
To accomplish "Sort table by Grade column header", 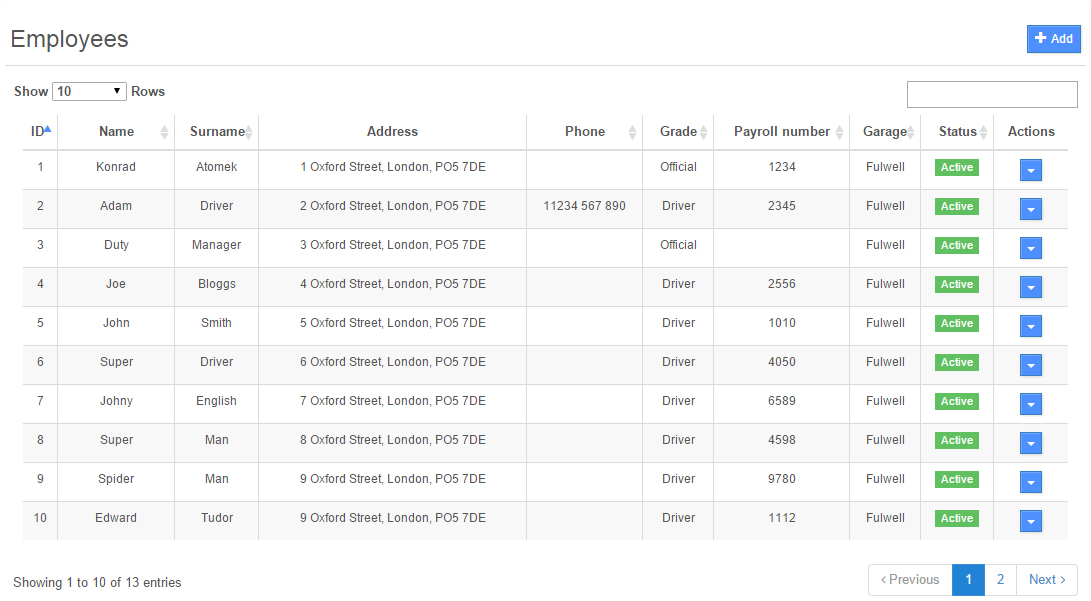I will [x=678, y=131].
